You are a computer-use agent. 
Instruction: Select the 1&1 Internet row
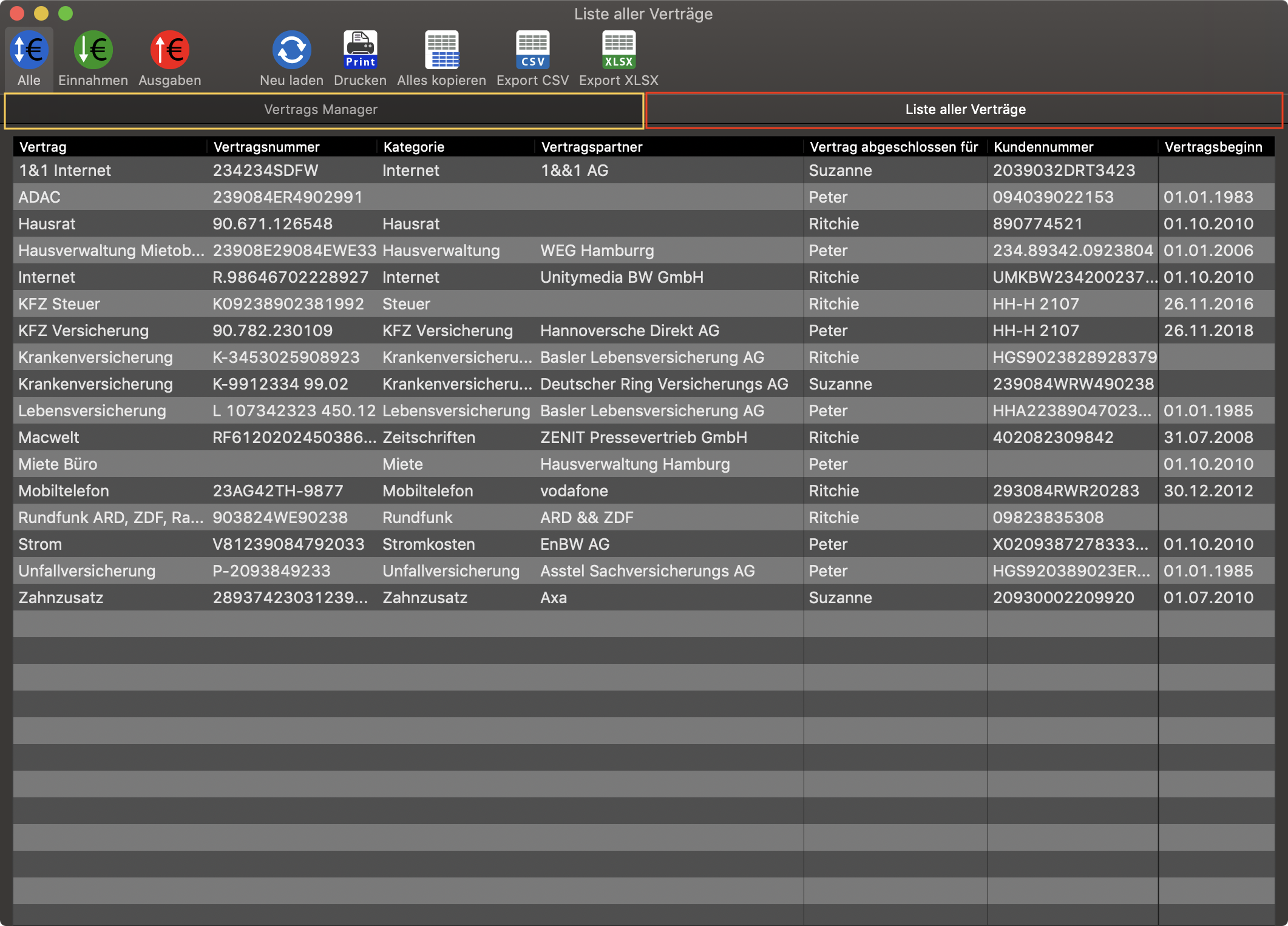click(644, 171)
